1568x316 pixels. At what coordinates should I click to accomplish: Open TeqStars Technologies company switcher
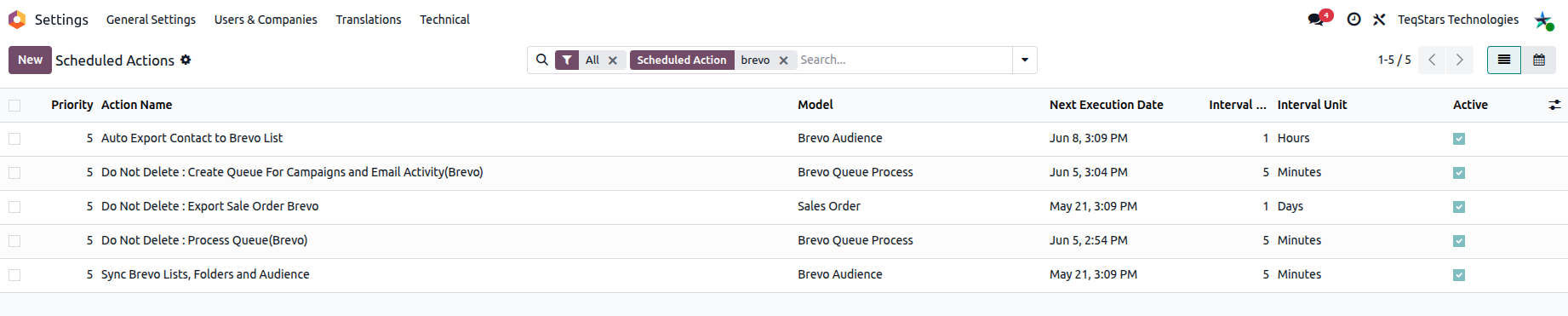1457,20
